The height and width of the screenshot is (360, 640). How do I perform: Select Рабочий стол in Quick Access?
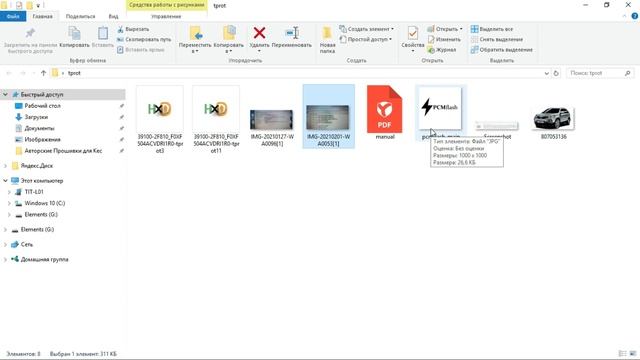point(42,106)
